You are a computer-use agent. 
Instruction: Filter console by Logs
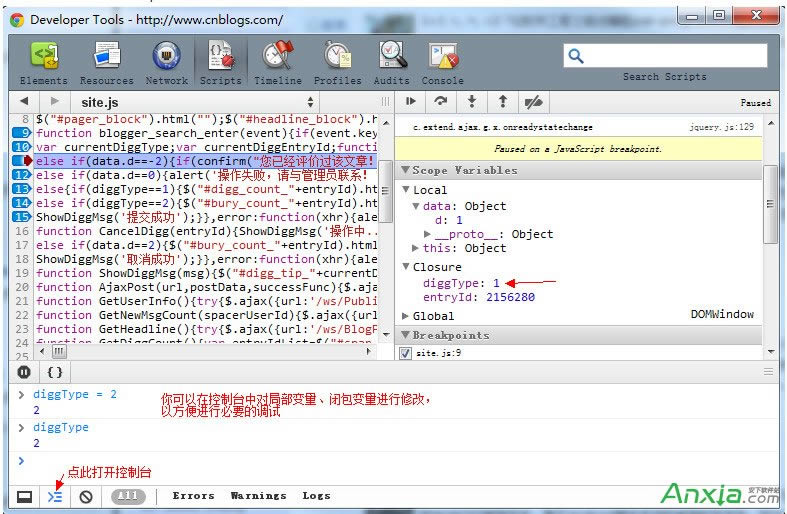[316, 496]
